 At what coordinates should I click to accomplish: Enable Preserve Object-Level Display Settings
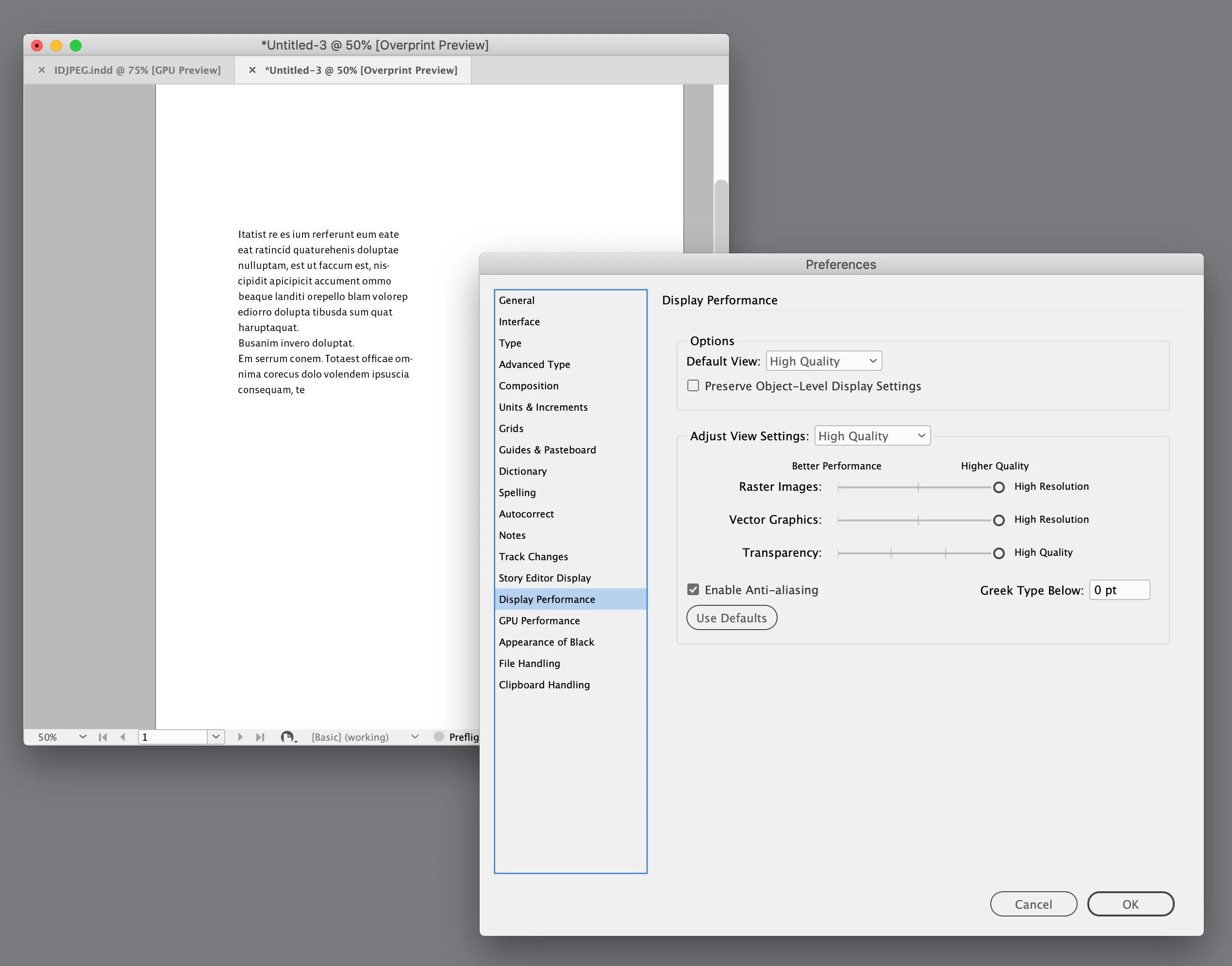(693, 386)
